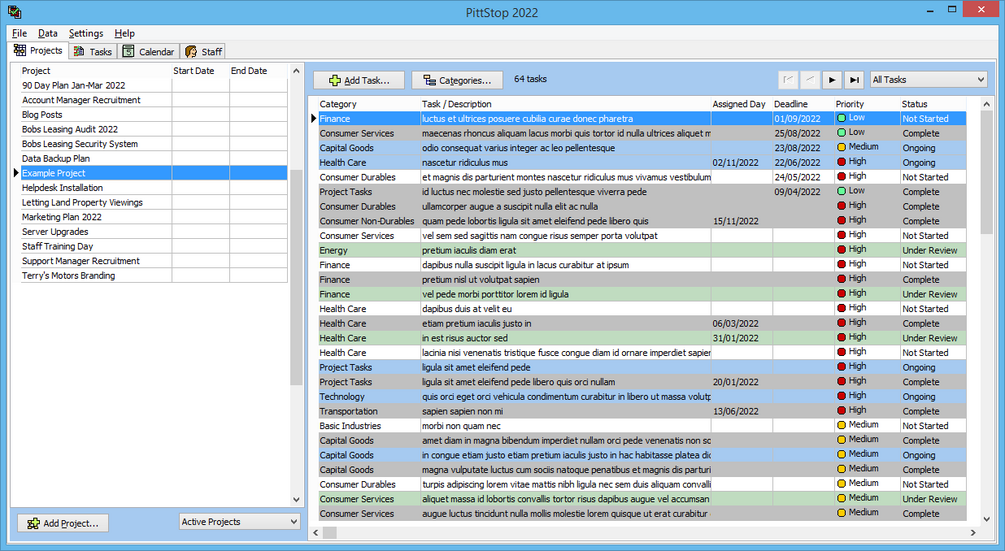This screenshot has width=1005, height=551.
Task: Click the PittStop app icon in title bar
Action: 14,12
